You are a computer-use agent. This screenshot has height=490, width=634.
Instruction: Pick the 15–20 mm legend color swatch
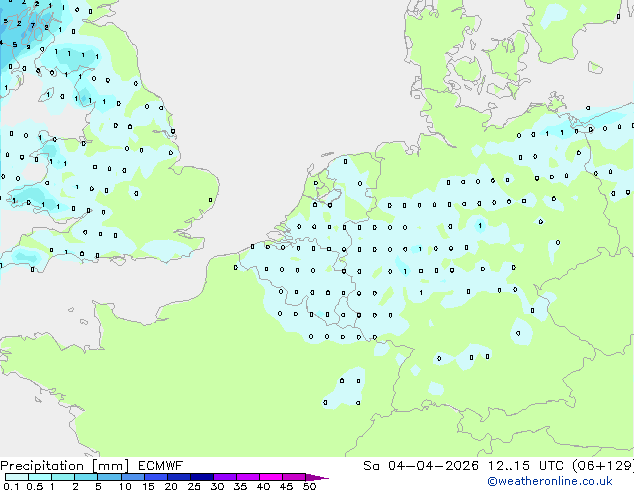[155, 477]
